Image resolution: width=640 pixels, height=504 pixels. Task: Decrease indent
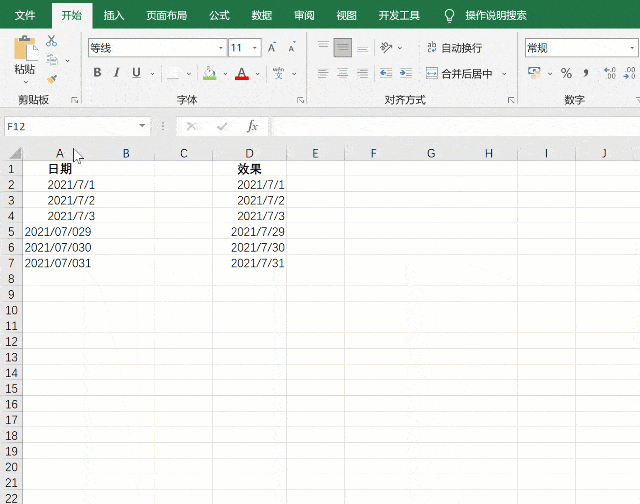pyautogui.click(x=386, y=73)
